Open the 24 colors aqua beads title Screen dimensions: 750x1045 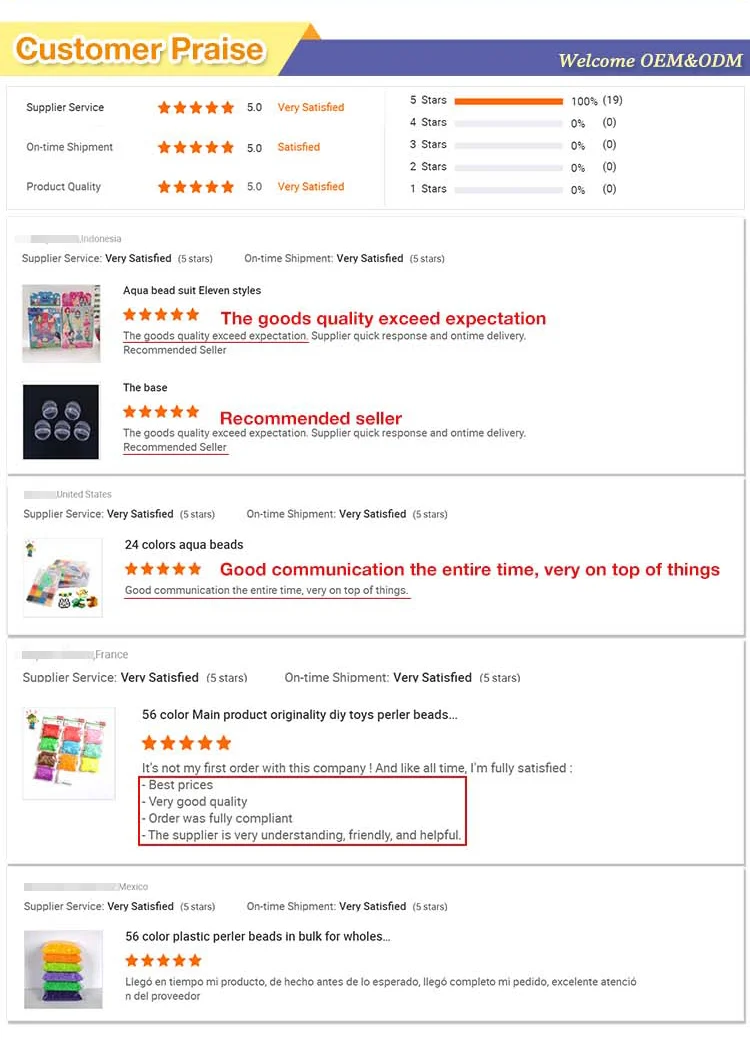184,545
